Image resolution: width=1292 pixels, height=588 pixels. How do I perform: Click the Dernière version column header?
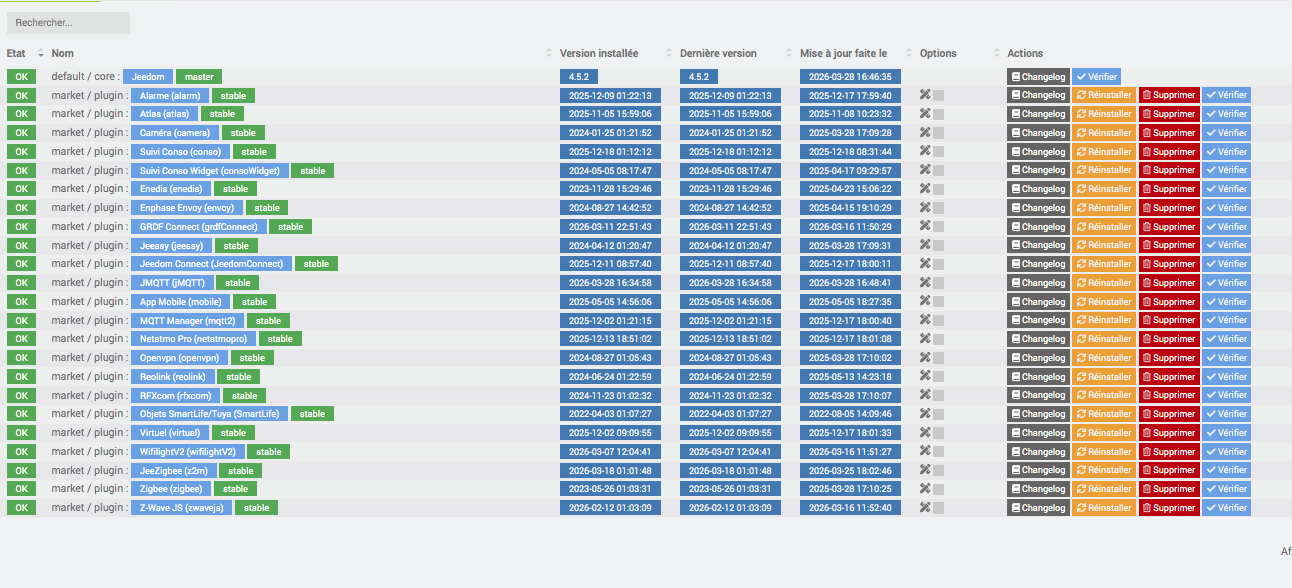tap(718, 53)
